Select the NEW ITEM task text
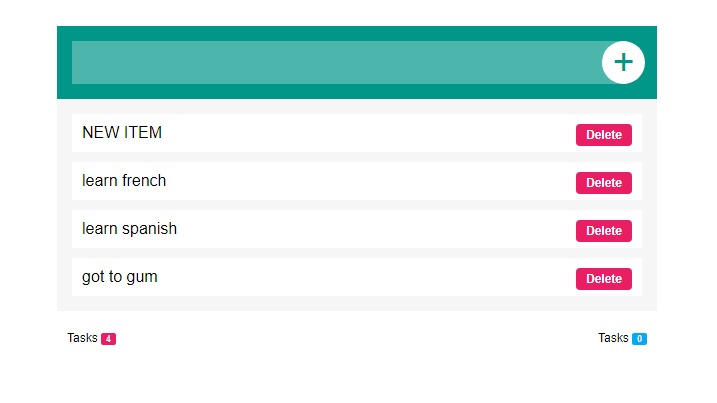 122,133
